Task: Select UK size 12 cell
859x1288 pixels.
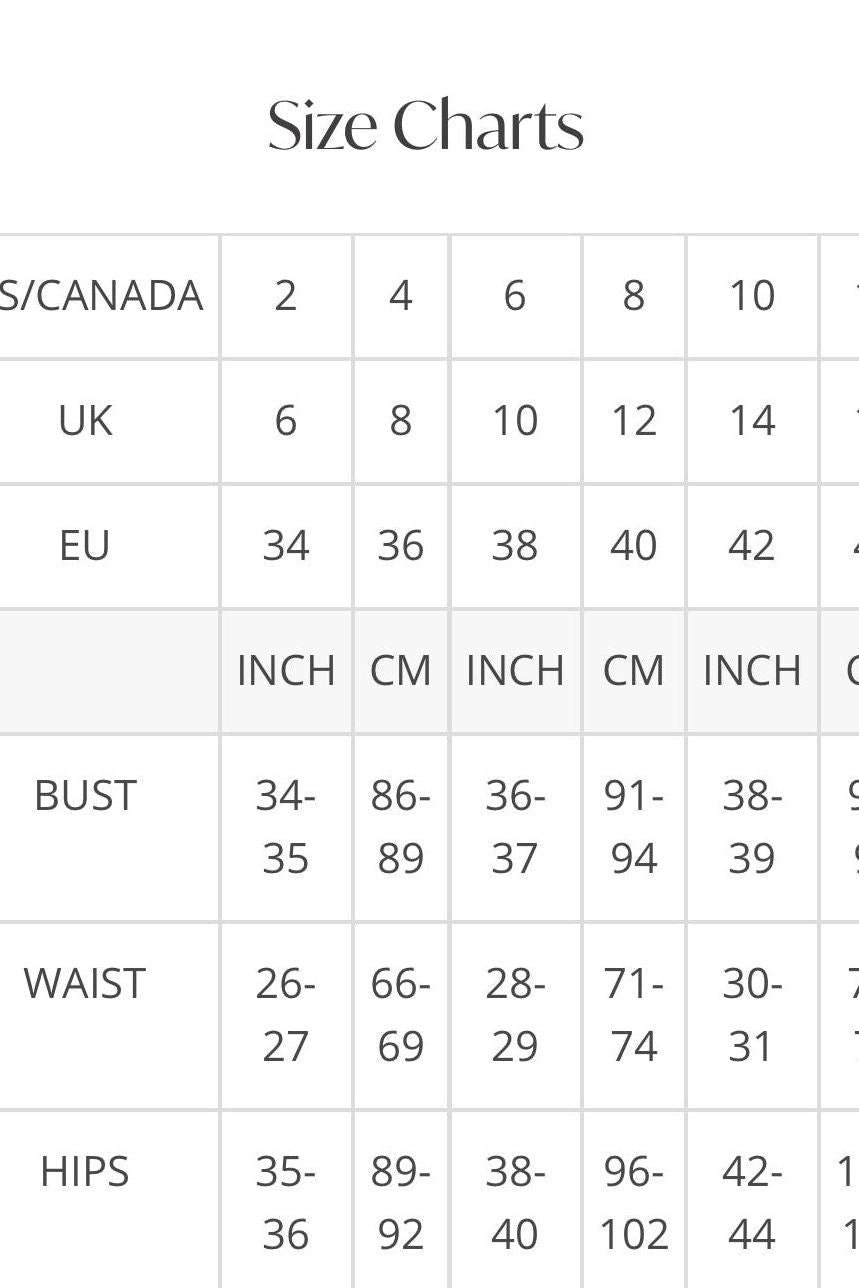Action: pos(634,421)
